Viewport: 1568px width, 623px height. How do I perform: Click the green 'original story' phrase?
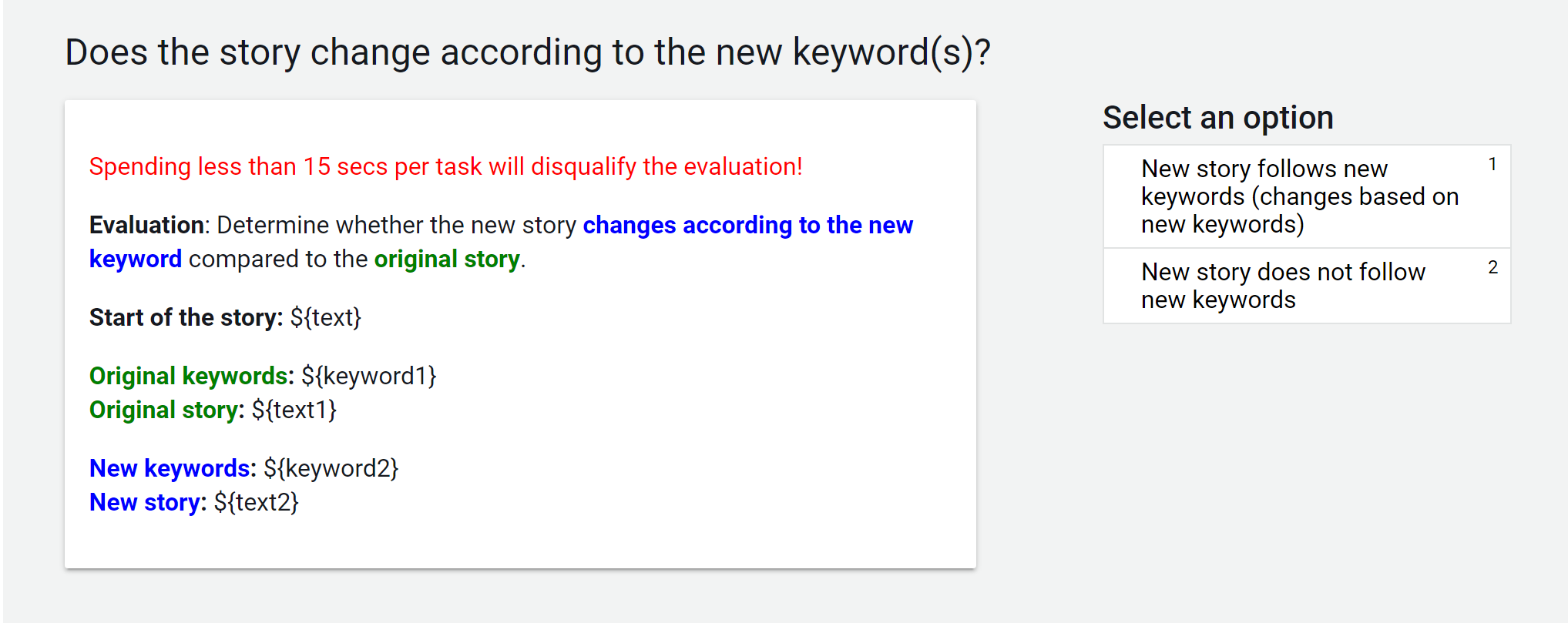(x=447, y=260)
